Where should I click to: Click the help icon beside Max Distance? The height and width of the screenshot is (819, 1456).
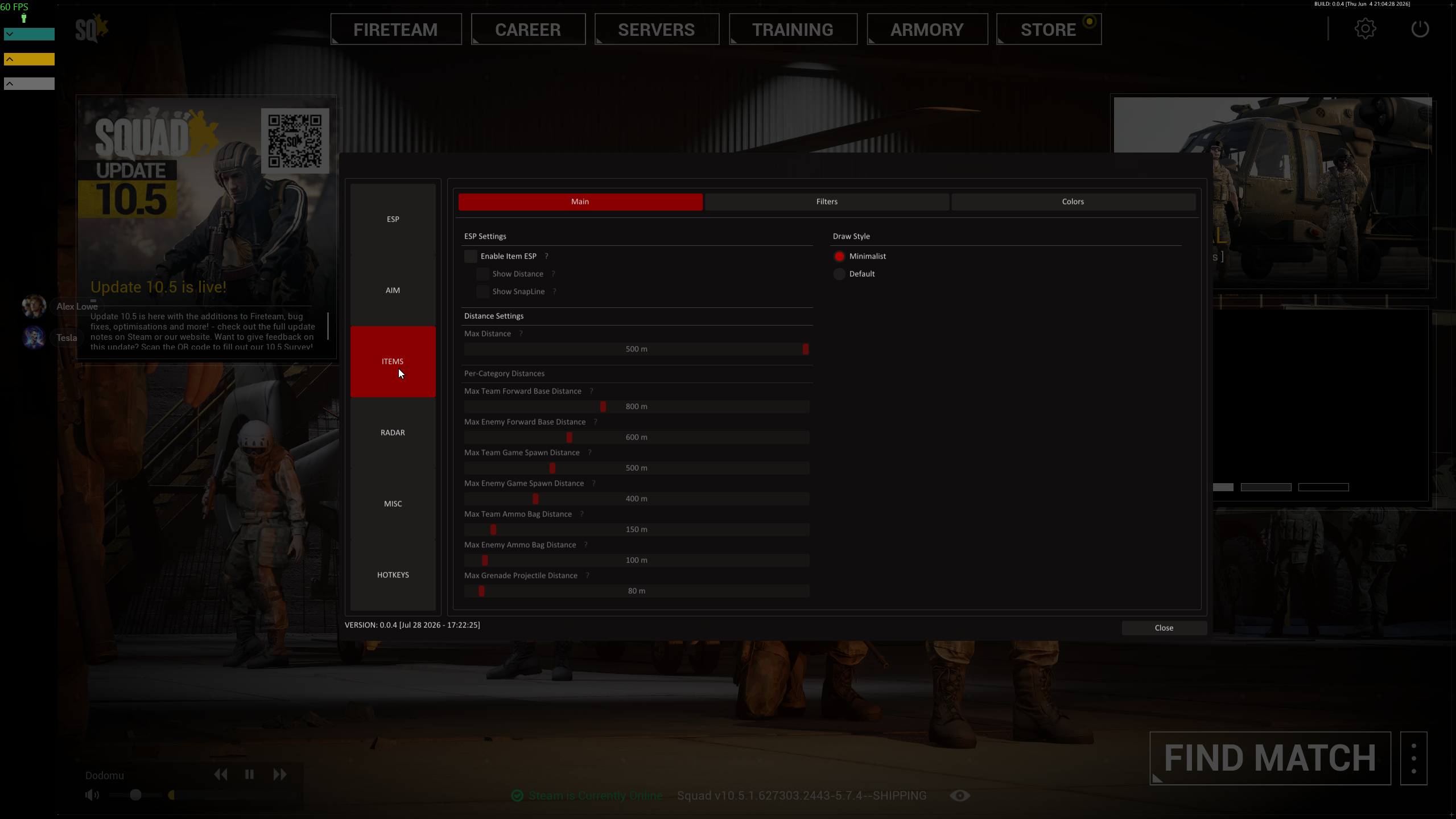tap(521, 334)
